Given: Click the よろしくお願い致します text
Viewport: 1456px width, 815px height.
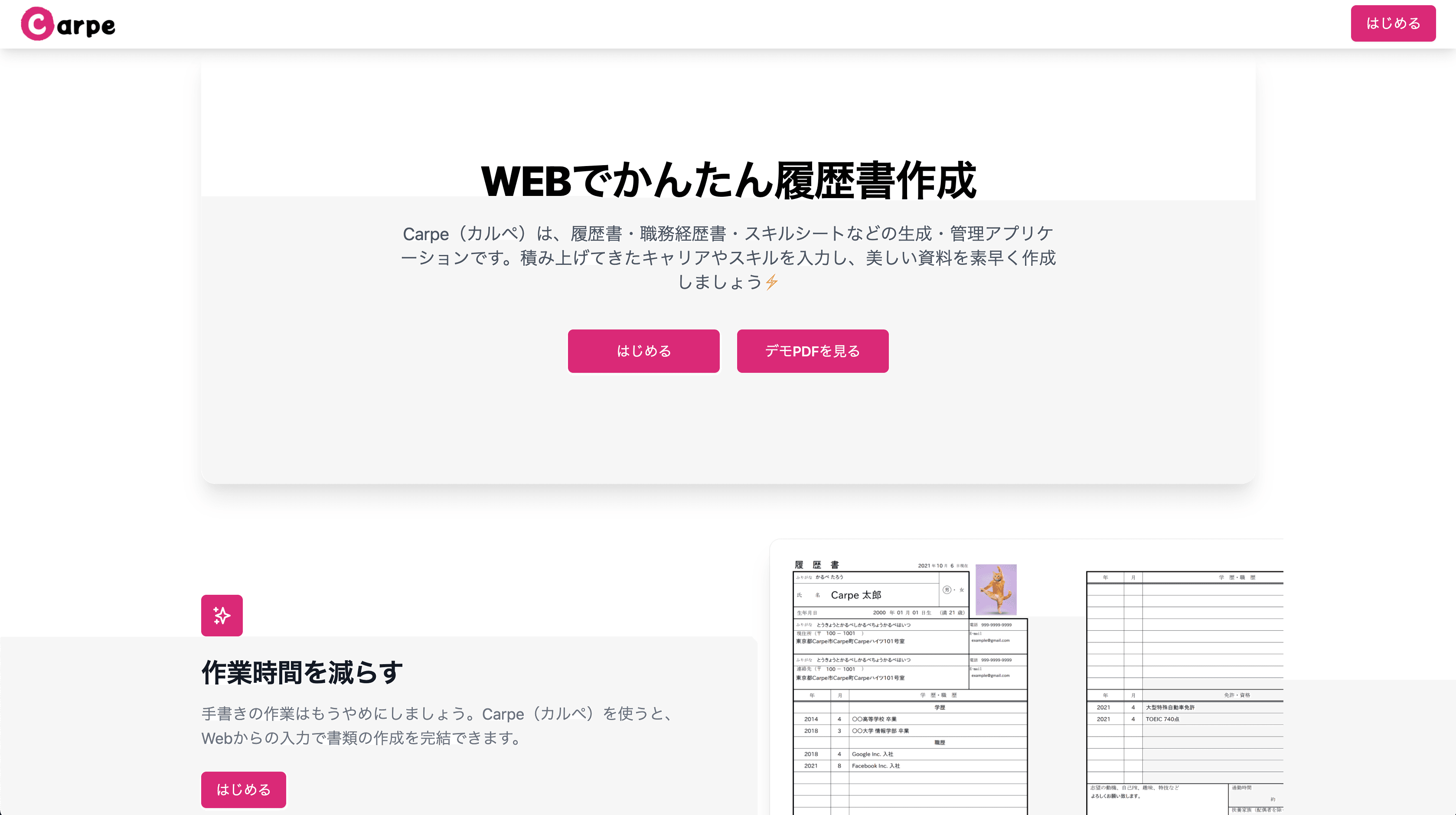Looking at the screenshot, I should [1115, 796].
